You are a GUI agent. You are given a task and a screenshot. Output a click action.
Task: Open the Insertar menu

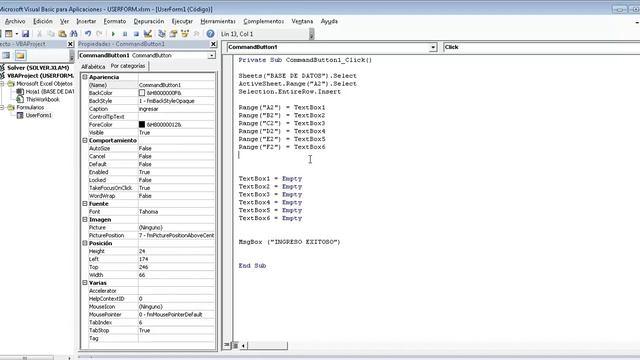86,21
